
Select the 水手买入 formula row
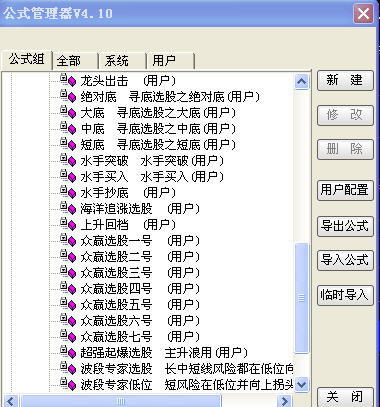coord(152,176)
